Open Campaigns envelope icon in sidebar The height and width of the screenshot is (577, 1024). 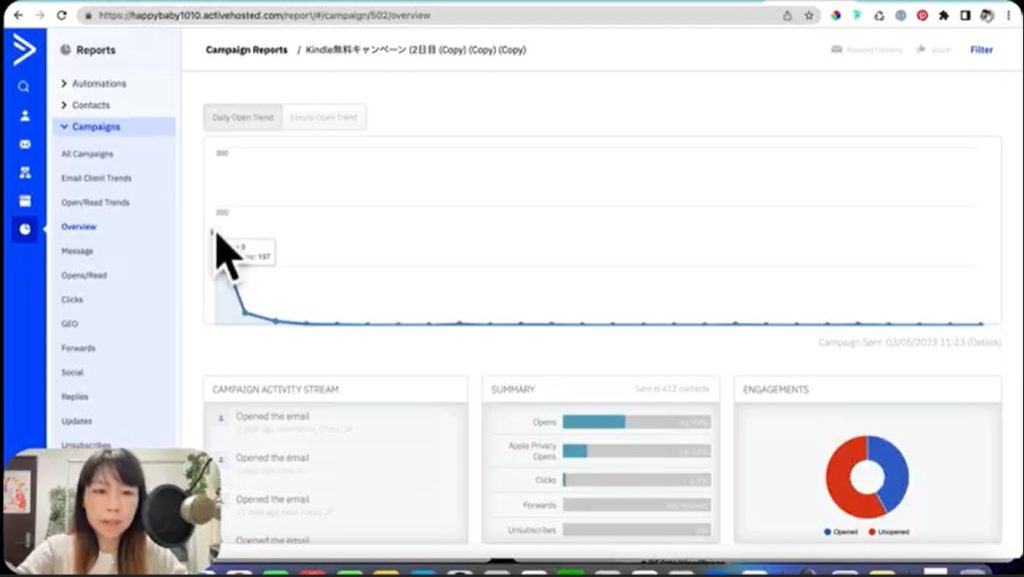[x=24, y=144]
